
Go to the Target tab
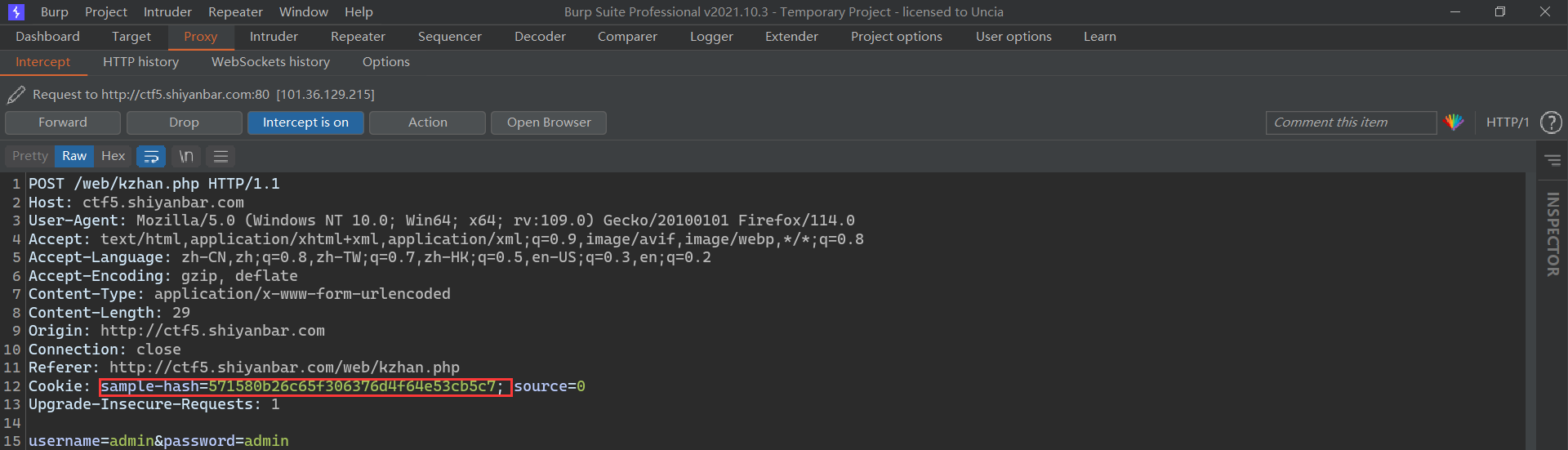pos(131,37)
